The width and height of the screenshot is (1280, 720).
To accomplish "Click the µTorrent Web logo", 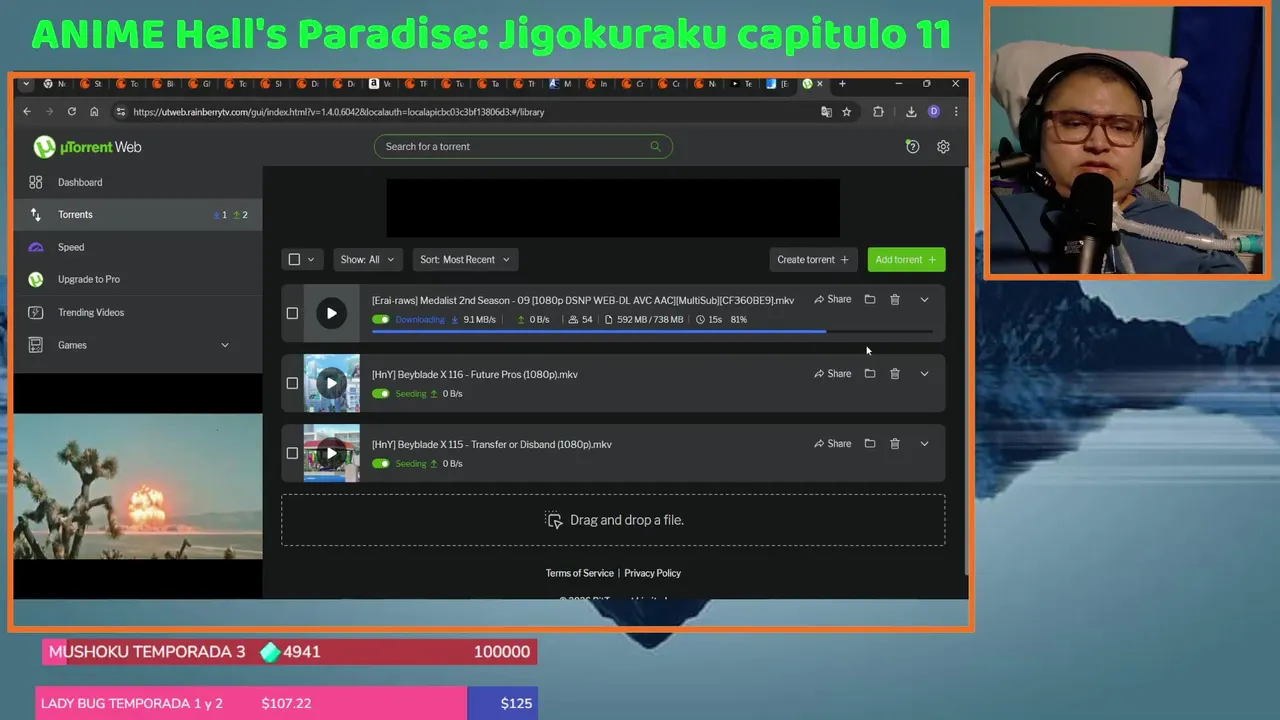I will (87, 147).
